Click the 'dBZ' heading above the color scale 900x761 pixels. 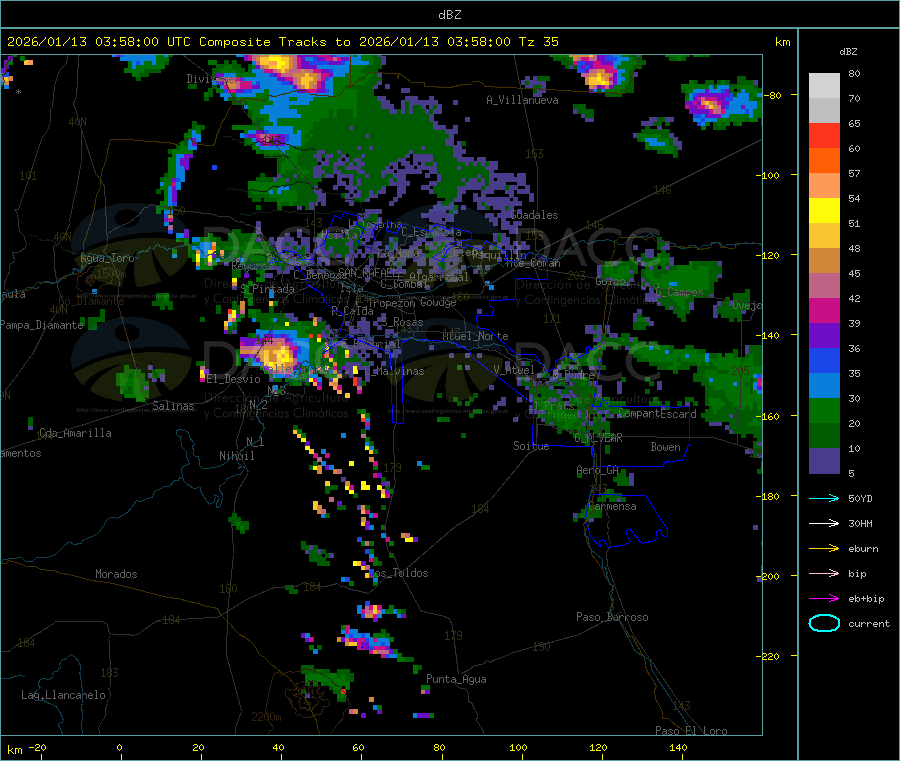848,52
